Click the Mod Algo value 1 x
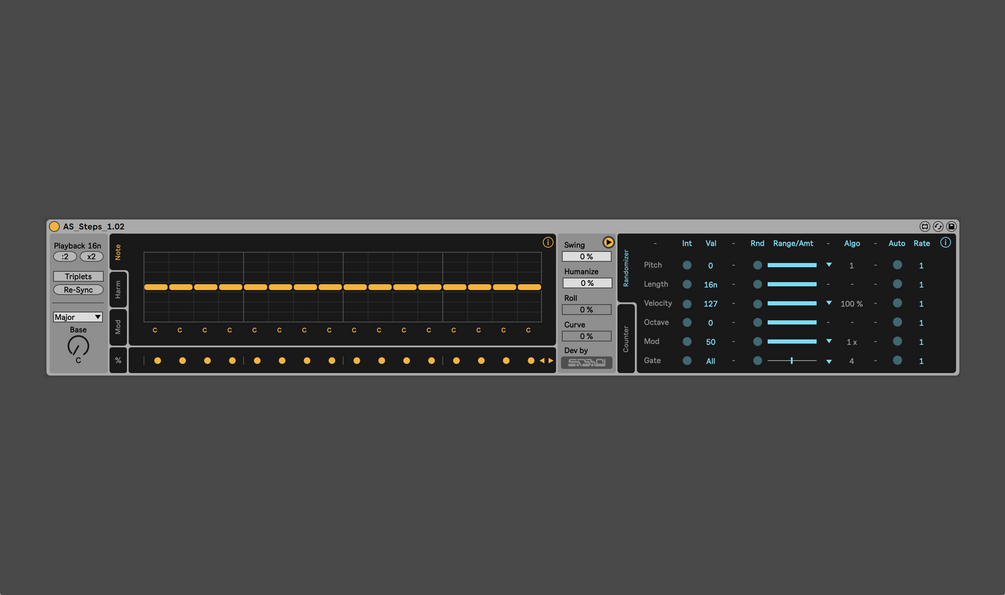 (x=852, y=342)
